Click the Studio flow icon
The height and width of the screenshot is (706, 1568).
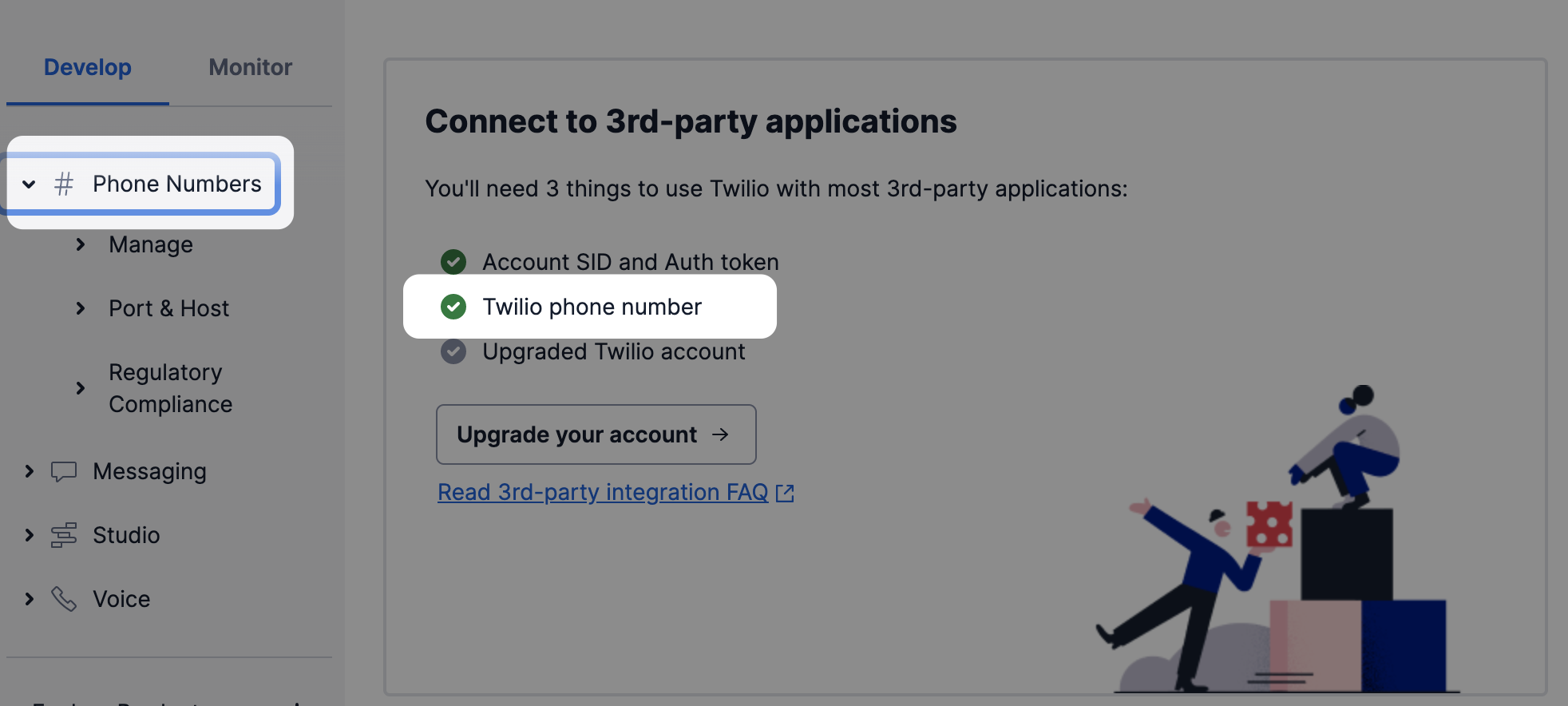[x=64, y=535]
